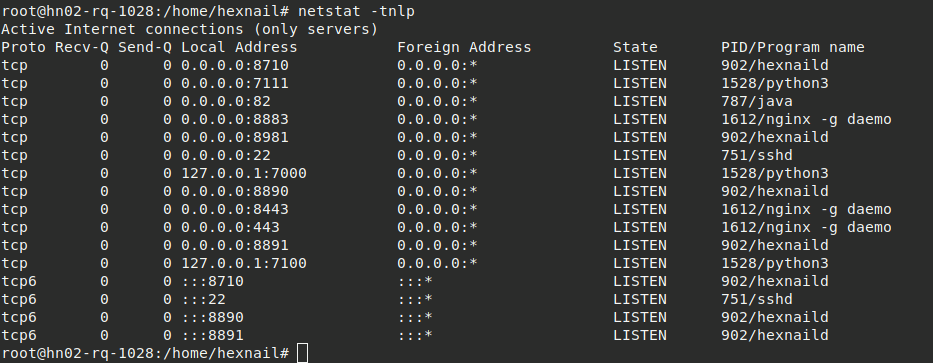The height and width of the screenshot is (363, 933).
Task: Select the :::8710 tcp6 local address
Action: pyautogui.click(x=212, y=281)
